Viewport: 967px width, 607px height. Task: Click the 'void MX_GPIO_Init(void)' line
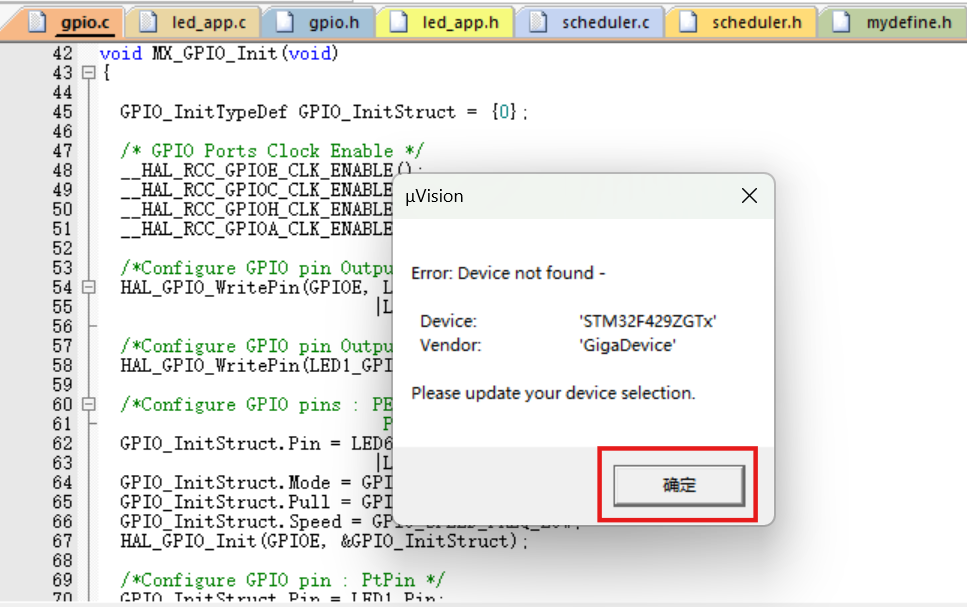click(219, 54)
